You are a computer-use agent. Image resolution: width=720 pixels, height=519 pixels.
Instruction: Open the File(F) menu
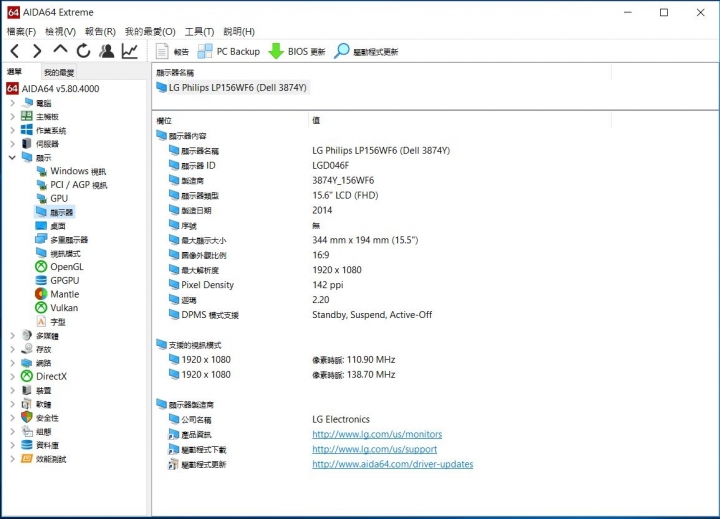21,32
